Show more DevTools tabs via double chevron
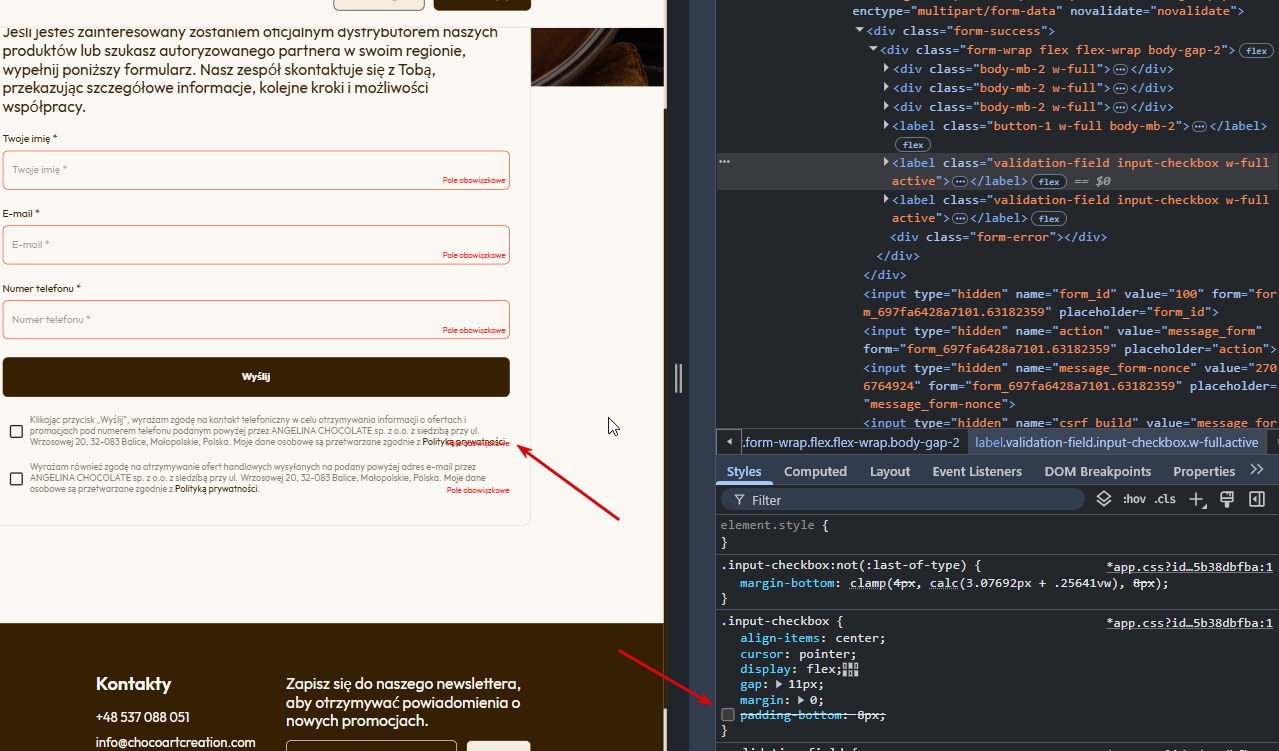The height and width of the screenshot is (751, 1279). click(x=1257, y=470)
